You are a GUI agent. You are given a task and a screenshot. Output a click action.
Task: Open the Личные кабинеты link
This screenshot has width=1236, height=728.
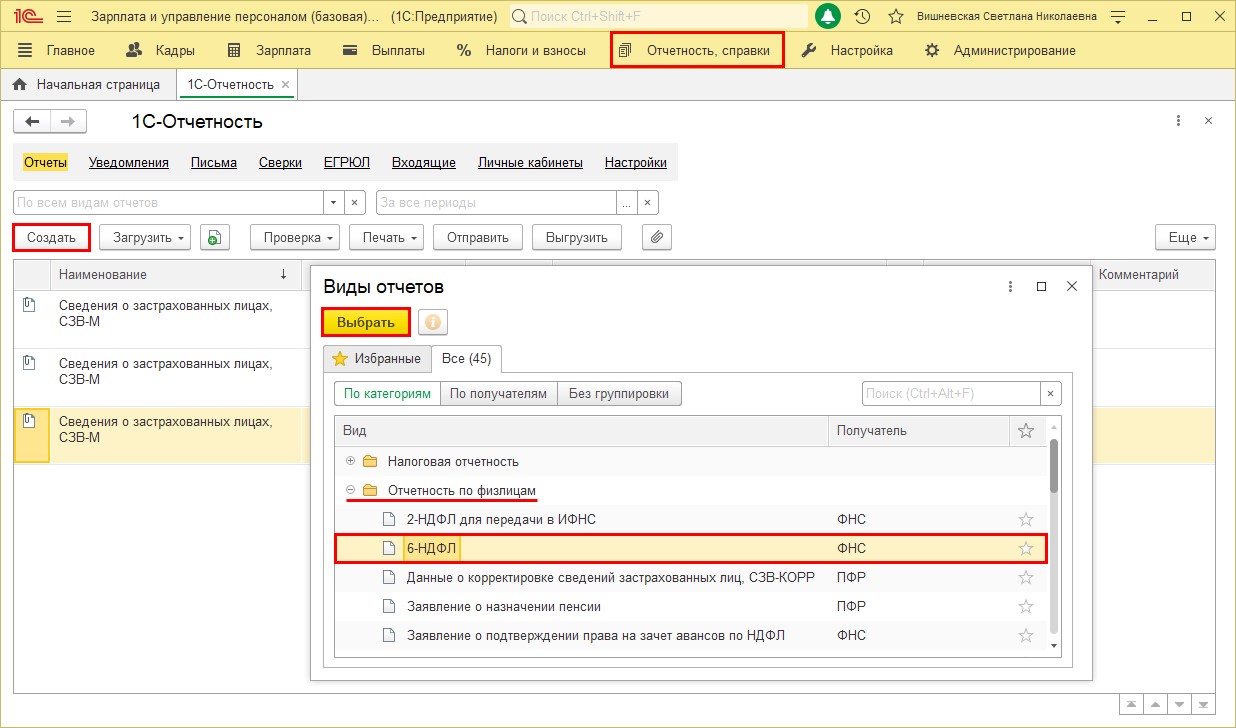(x=530, y=162)
